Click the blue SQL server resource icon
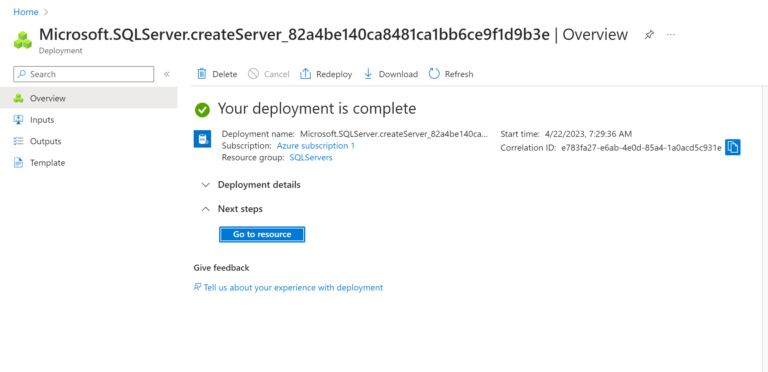This screenshot has height=372, width=768. click(x=202, y=139)
